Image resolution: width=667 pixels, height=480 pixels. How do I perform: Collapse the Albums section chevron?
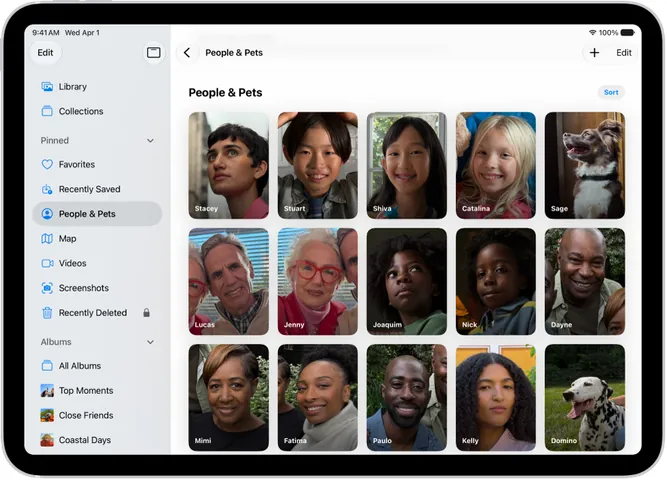pyautogui.click(x=150, y=342)
